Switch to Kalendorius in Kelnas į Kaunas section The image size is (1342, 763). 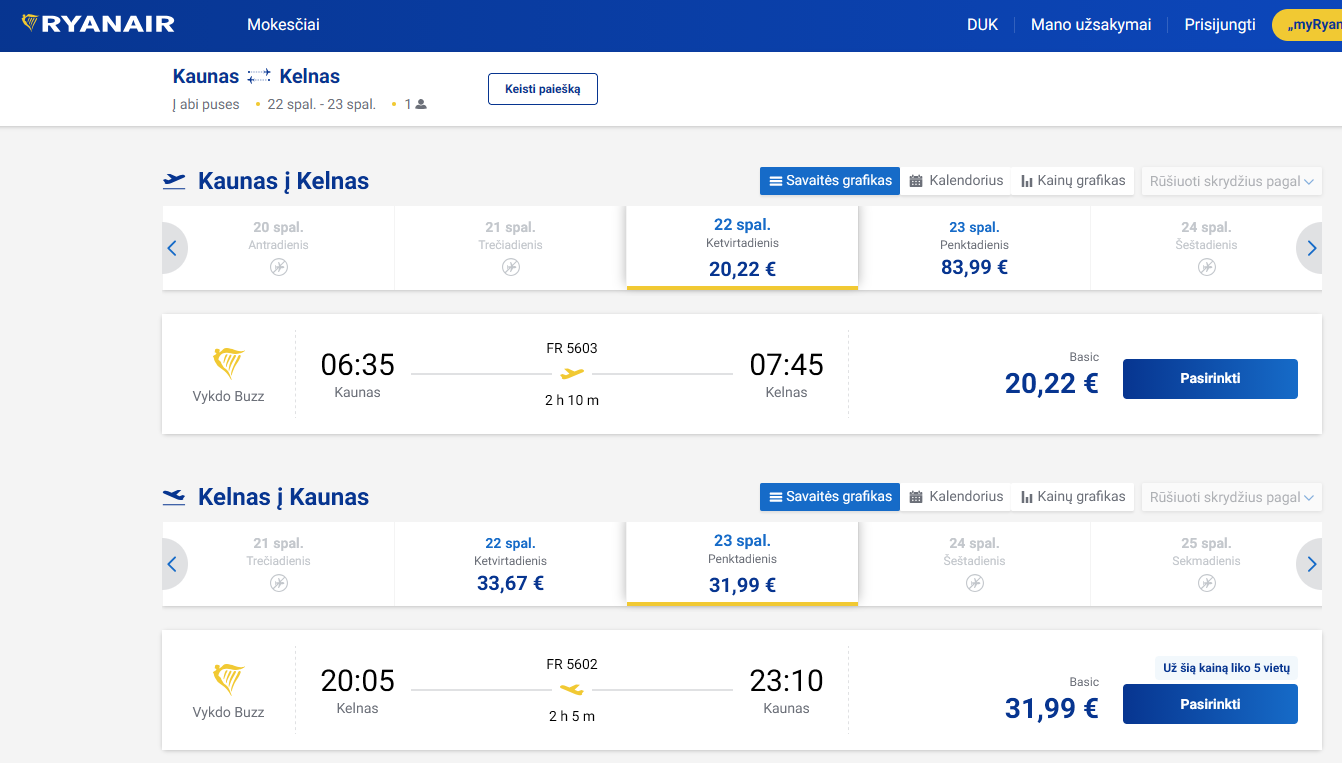click(x=956, y=497)
